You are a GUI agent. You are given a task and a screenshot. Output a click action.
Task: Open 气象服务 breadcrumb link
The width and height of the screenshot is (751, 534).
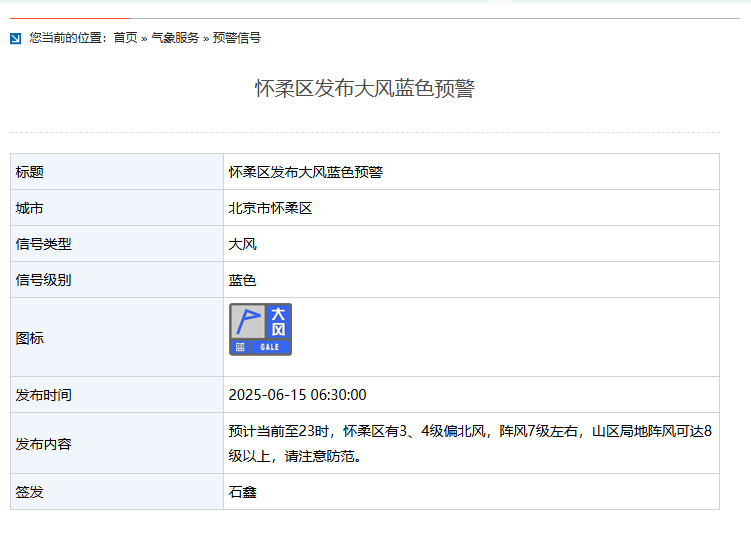(x=175, y=38)
